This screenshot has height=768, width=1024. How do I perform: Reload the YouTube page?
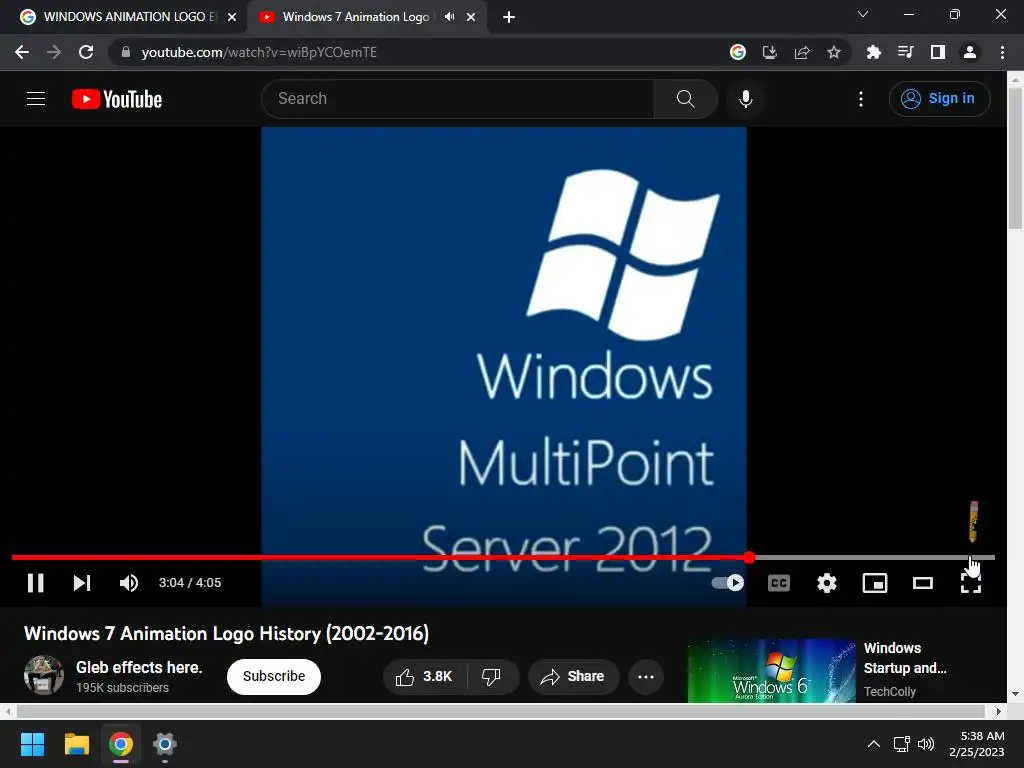coord(86,52)
